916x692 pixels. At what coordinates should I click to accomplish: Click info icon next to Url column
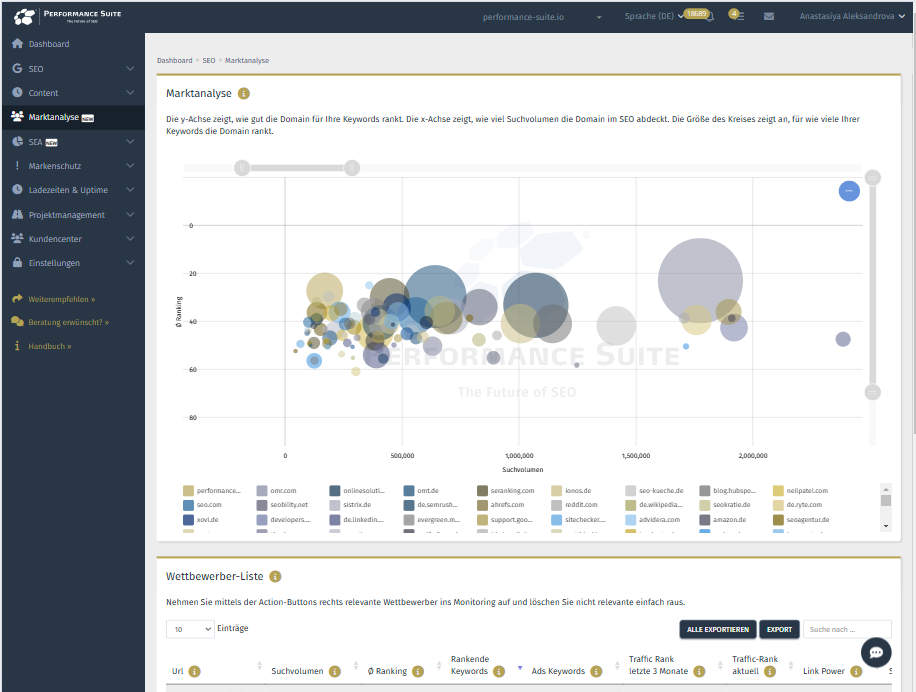point(195,672)
